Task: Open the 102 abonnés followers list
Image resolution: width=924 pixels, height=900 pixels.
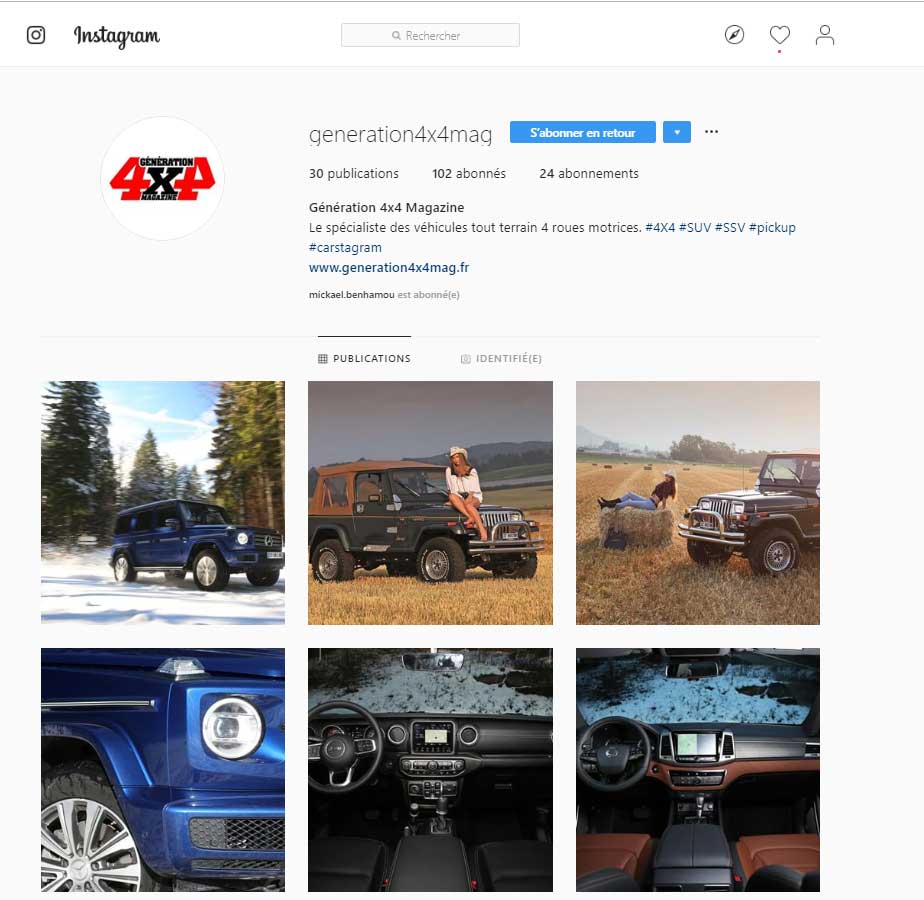Action: point(468,173)
